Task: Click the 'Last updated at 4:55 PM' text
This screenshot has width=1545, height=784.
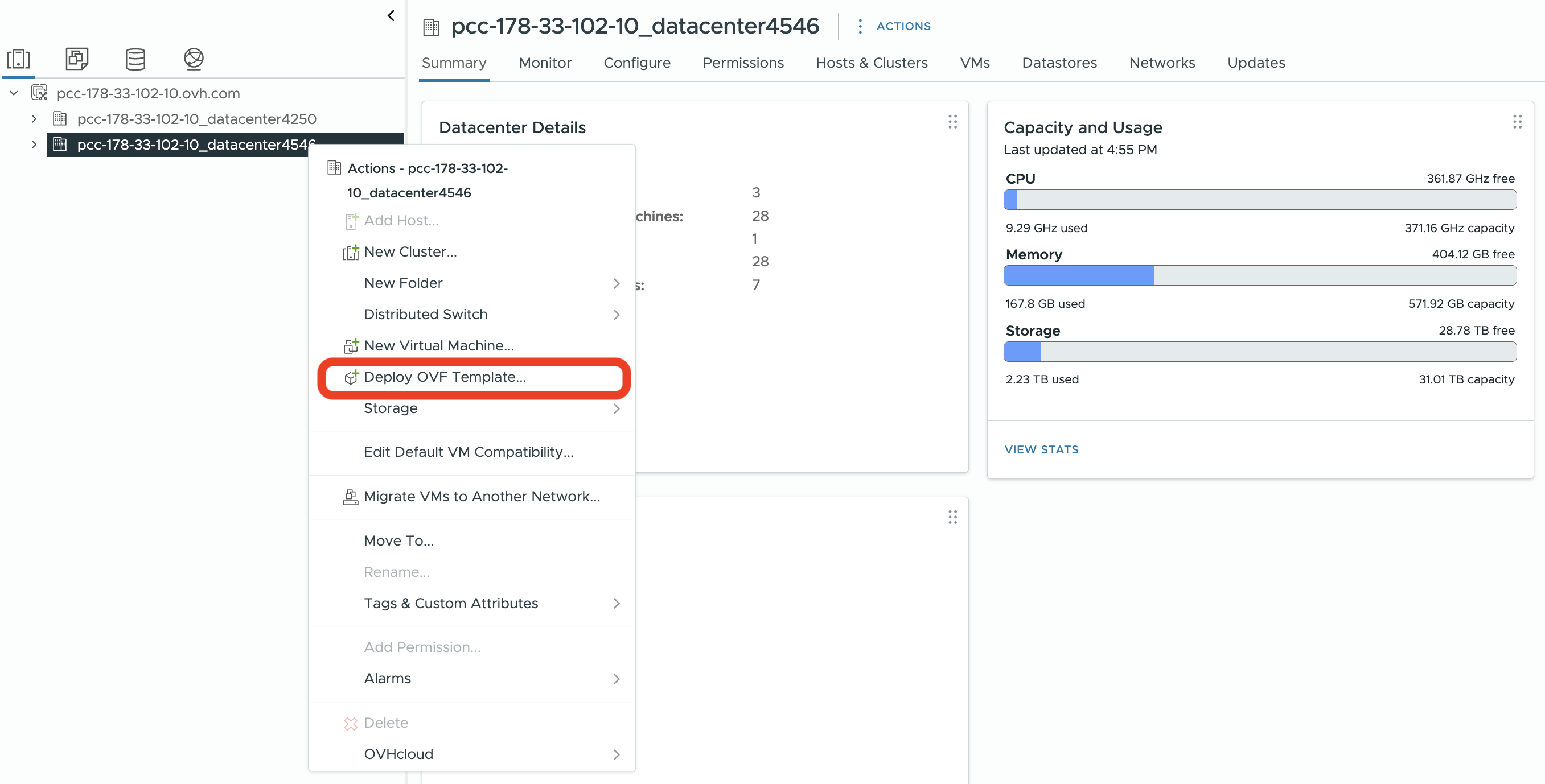Action: 1080,150
